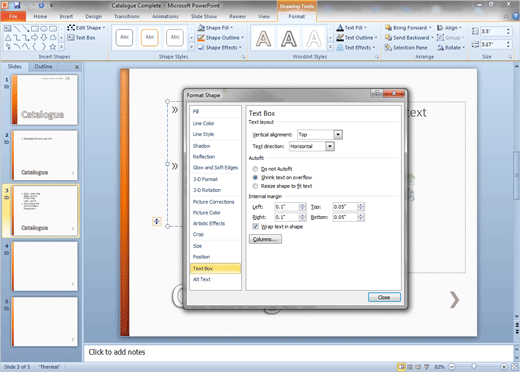Image resolution: width=520 pixels, height=372 pixels.
Task: Open Shape Effects options
Action: point(219,48)
